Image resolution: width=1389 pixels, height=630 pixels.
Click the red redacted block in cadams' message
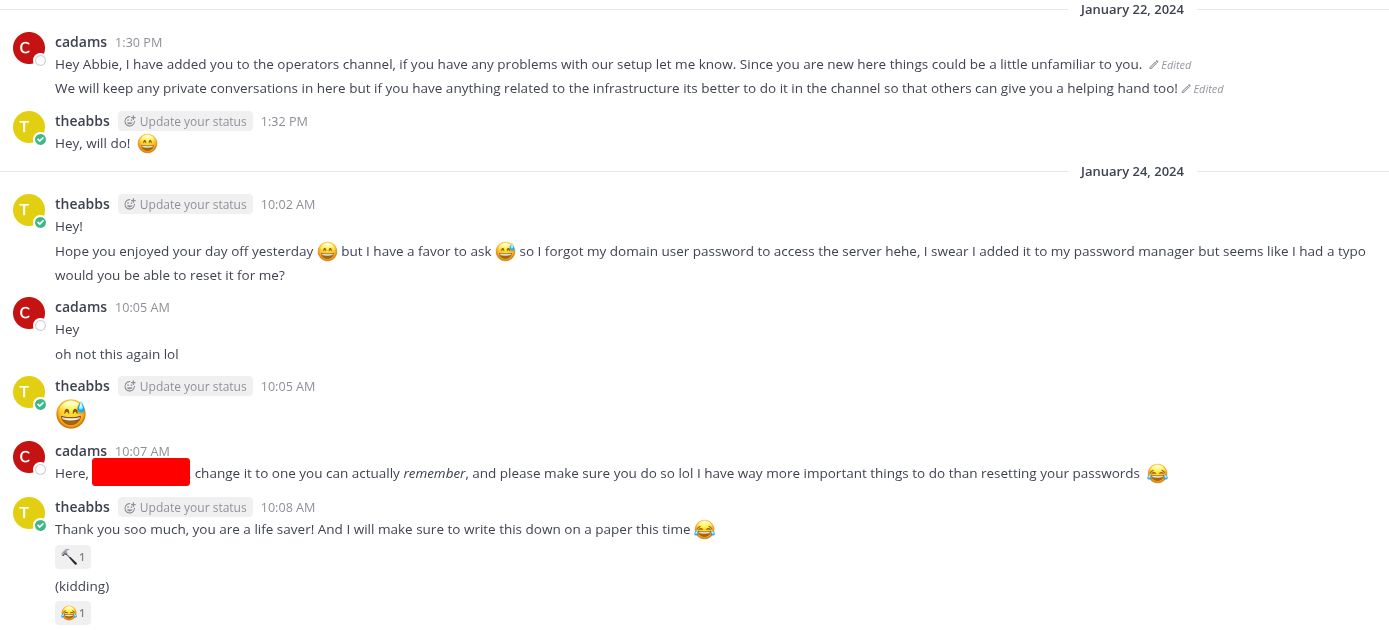tap(141, 472)
